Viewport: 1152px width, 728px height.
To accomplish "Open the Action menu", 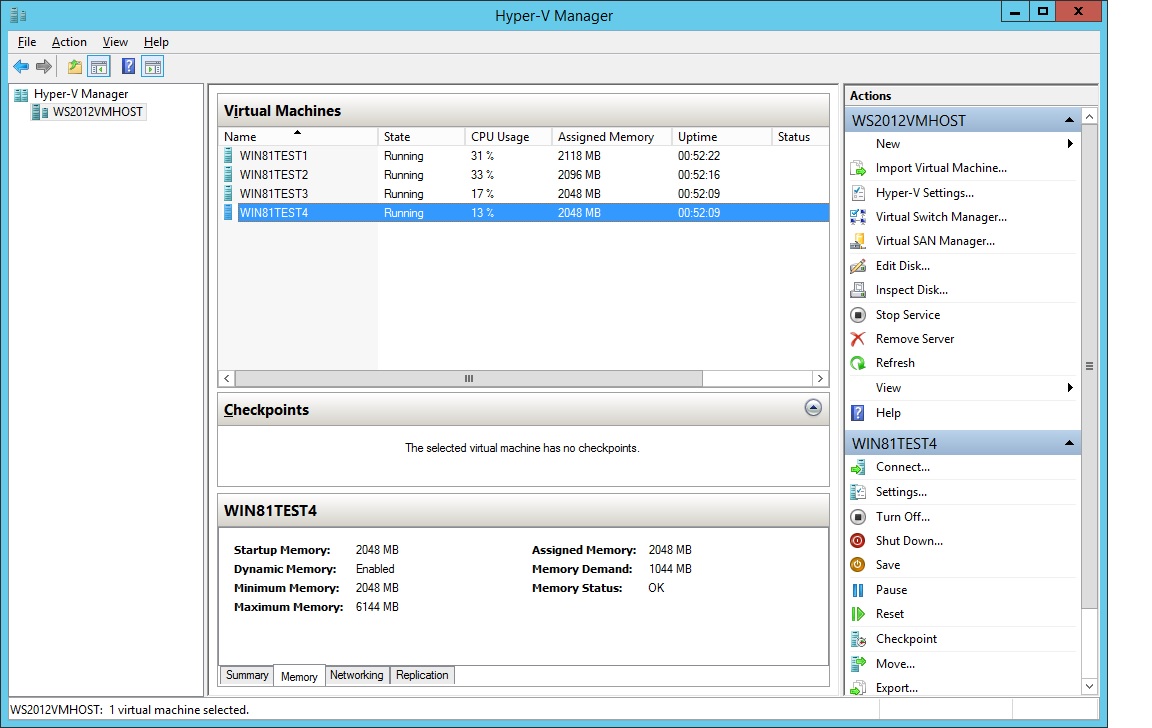I will (69, 42).
